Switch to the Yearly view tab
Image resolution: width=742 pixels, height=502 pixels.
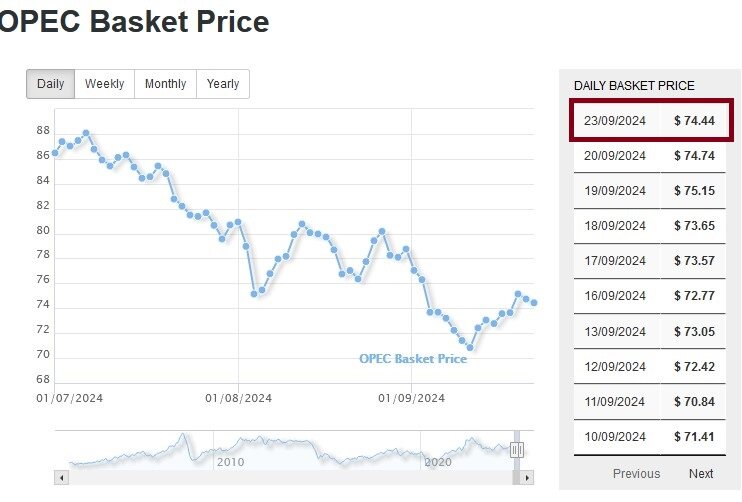pos(223,84)
